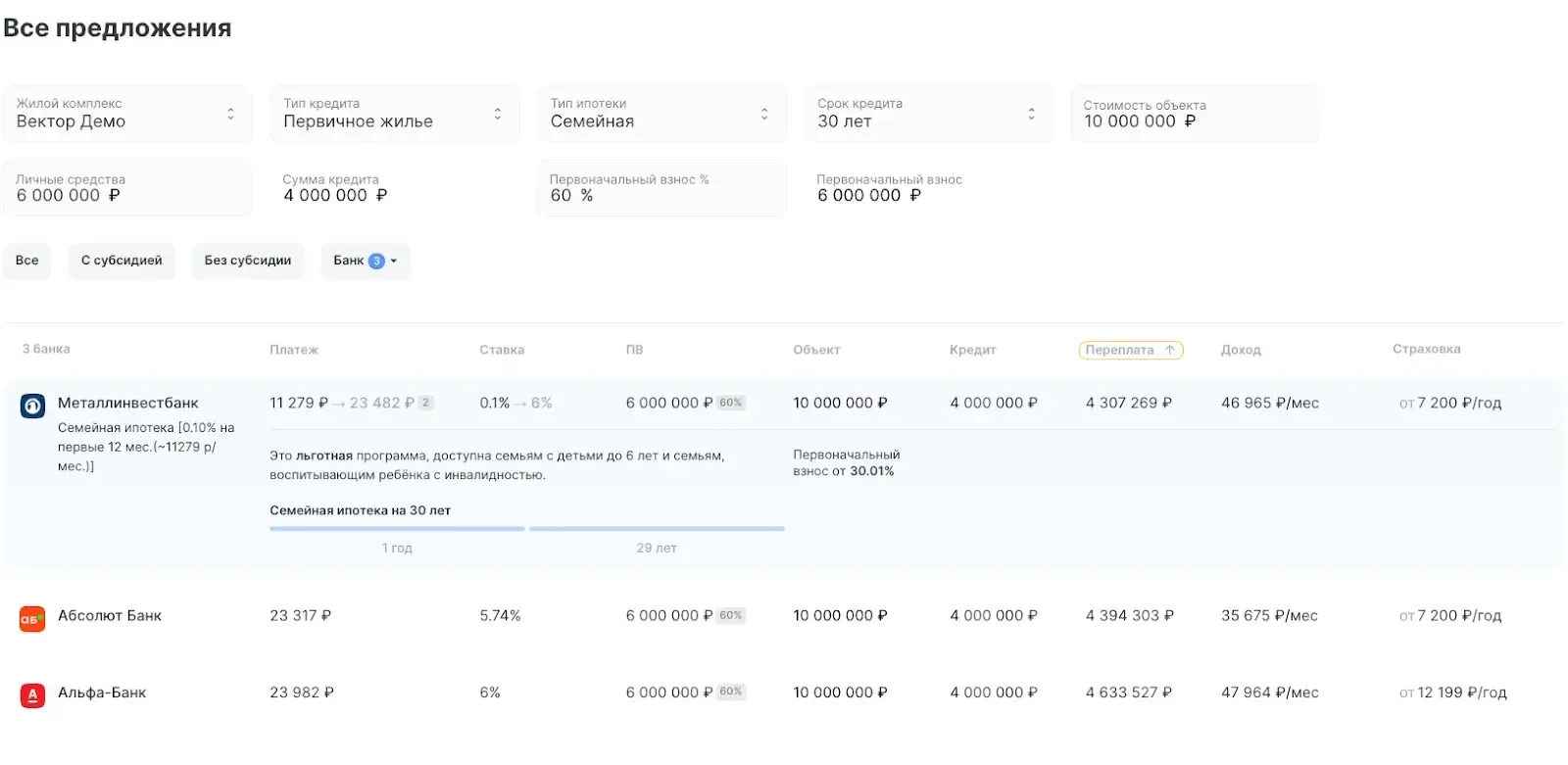Click the rate 5.74%
This screenshot has height=765, width=1568.
click(x=500, y=615)
